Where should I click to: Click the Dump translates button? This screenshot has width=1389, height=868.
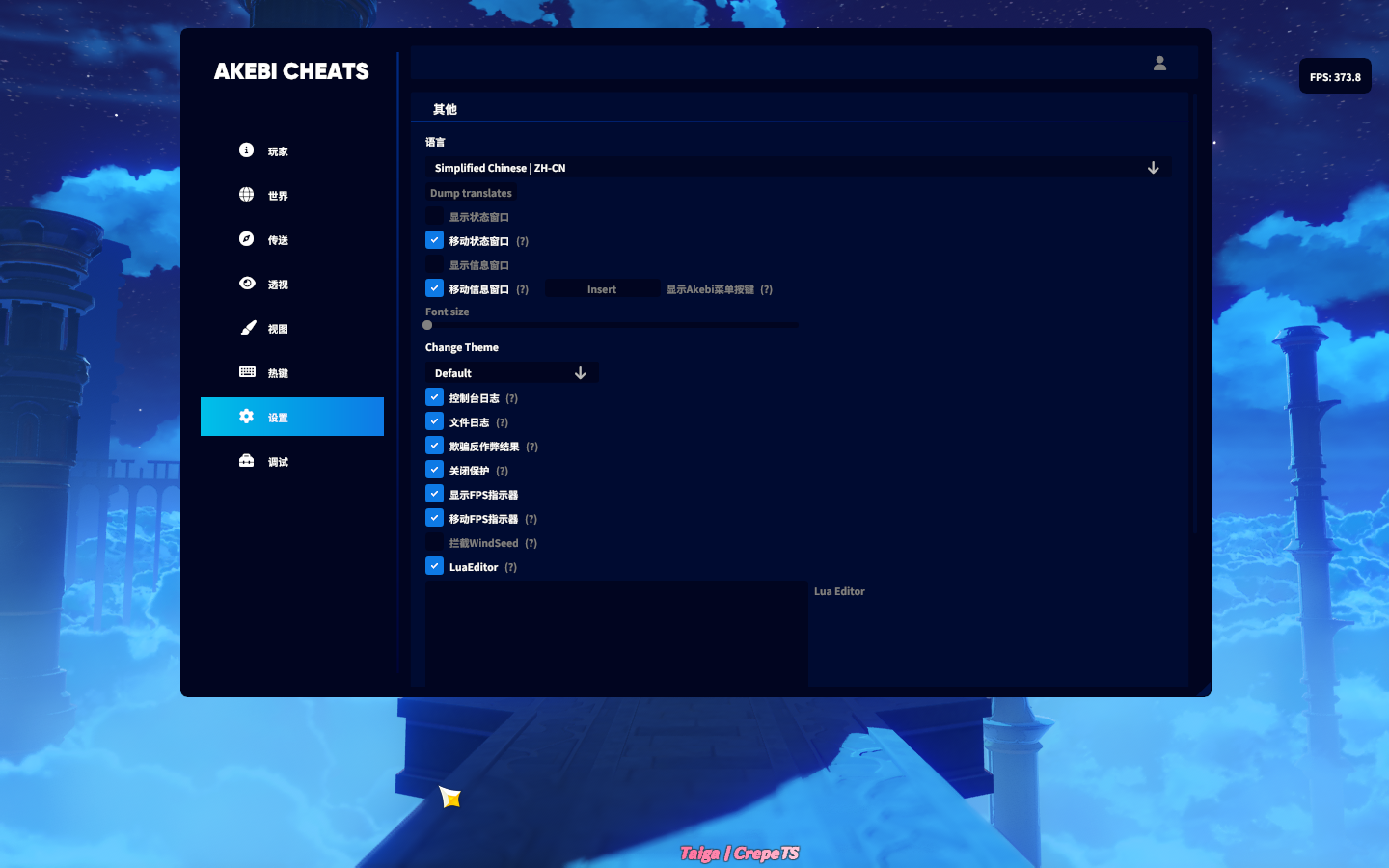point(471,193)
